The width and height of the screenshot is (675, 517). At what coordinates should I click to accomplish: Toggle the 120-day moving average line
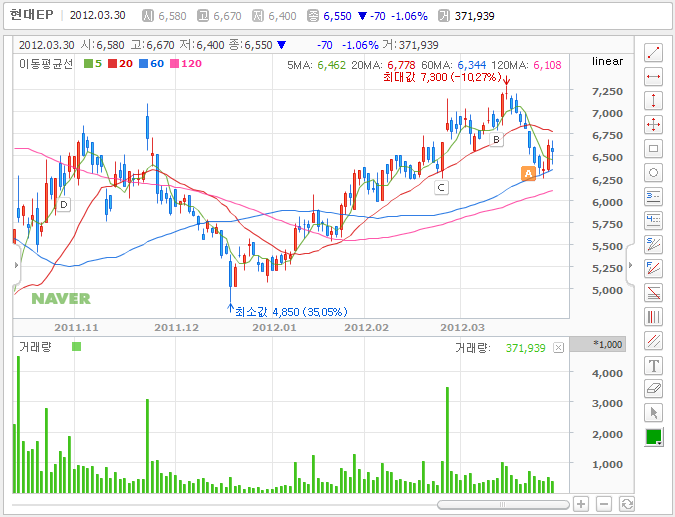[186, 64]
